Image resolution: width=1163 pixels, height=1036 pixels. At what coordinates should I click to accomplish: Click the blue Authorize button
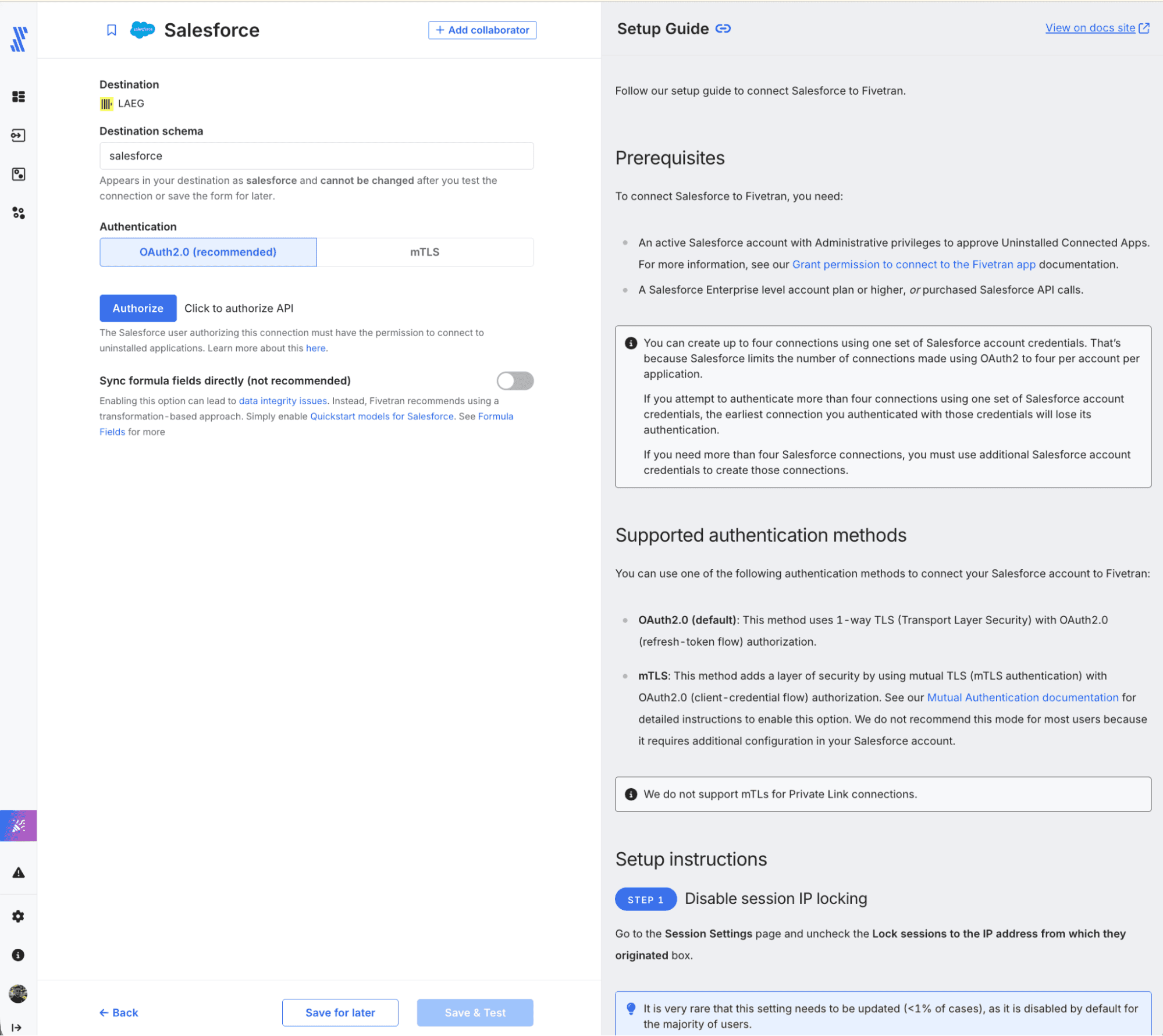coord(138,308)
